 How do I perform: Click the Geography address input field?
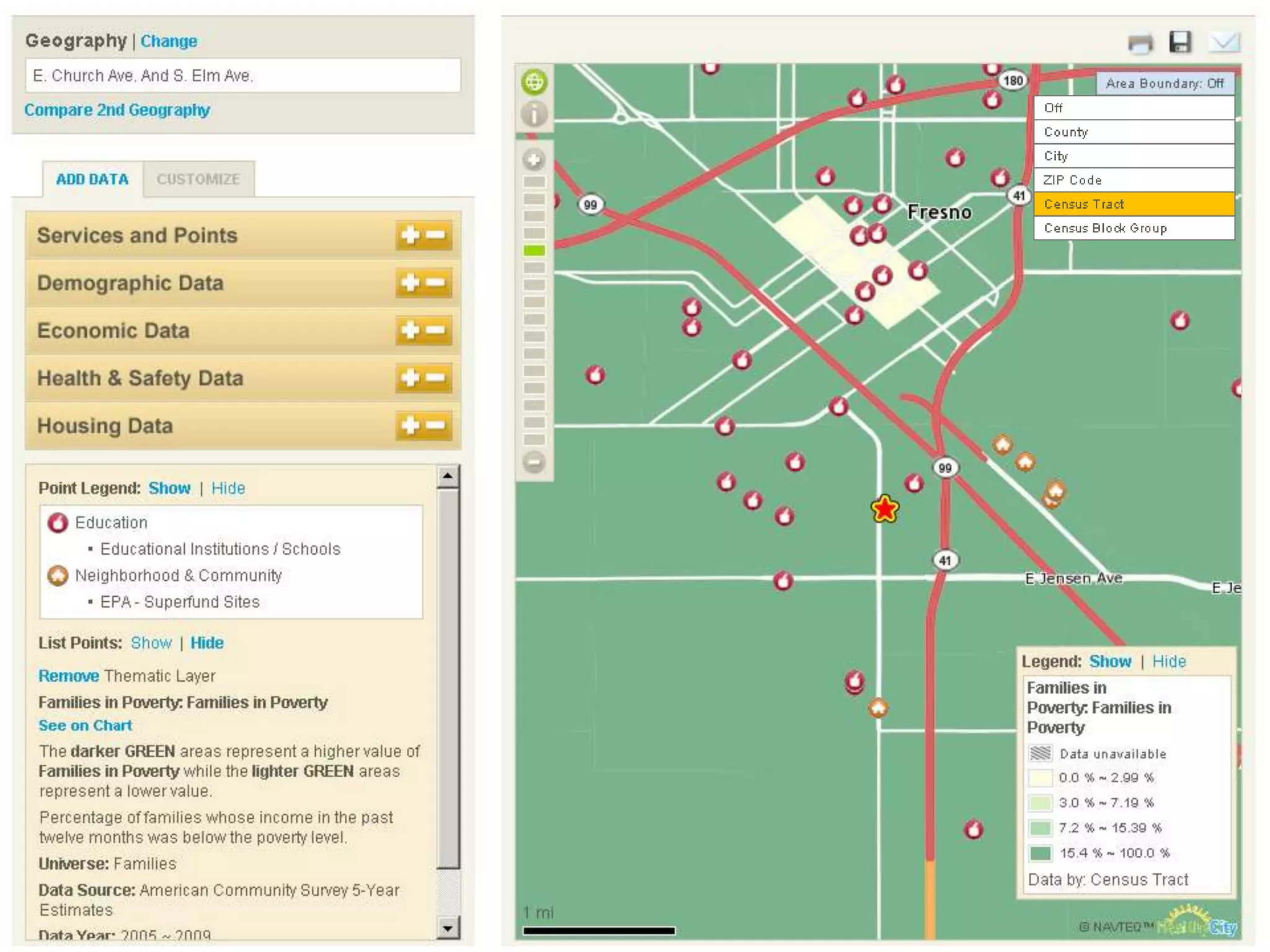coord(242,76)
